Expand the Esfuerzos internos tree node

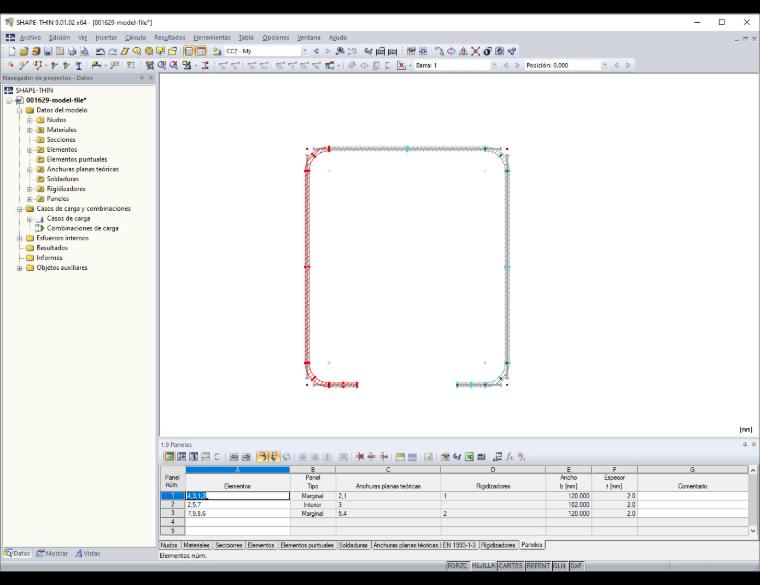(19, 238)
